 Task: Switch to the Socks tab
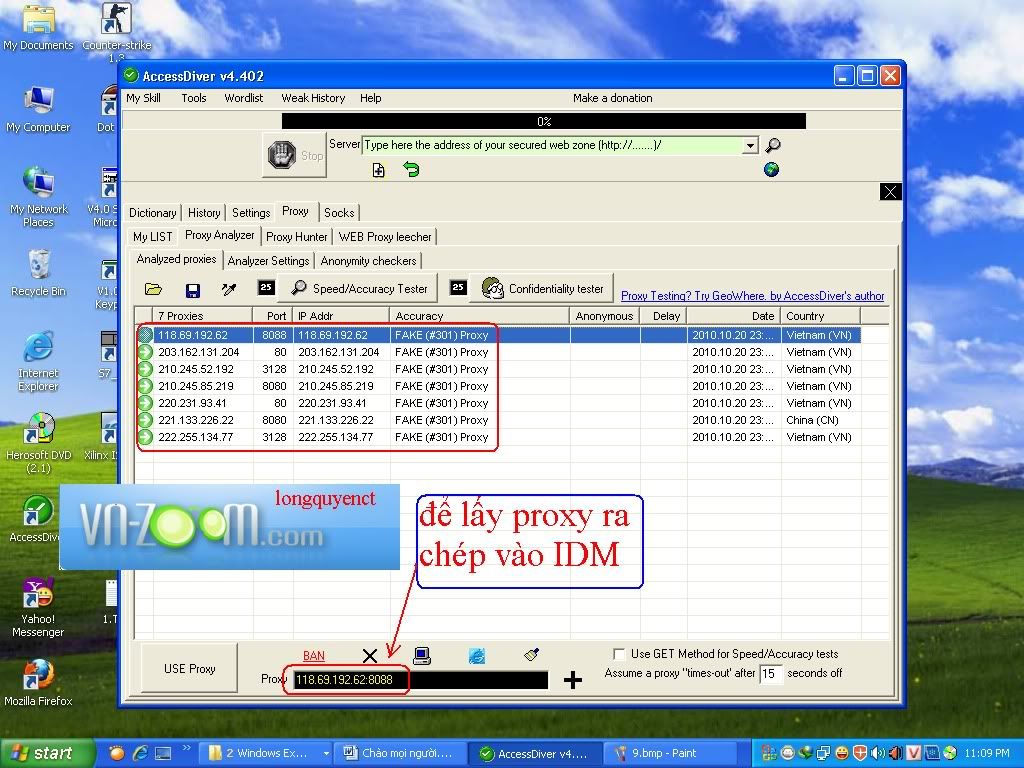pos(340,213)
